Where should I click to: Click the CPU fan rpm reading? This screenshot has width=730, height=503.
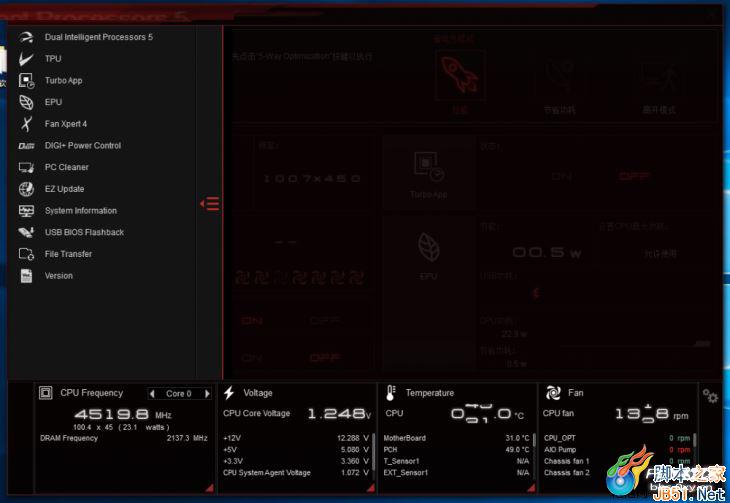(x=652, y=414)
